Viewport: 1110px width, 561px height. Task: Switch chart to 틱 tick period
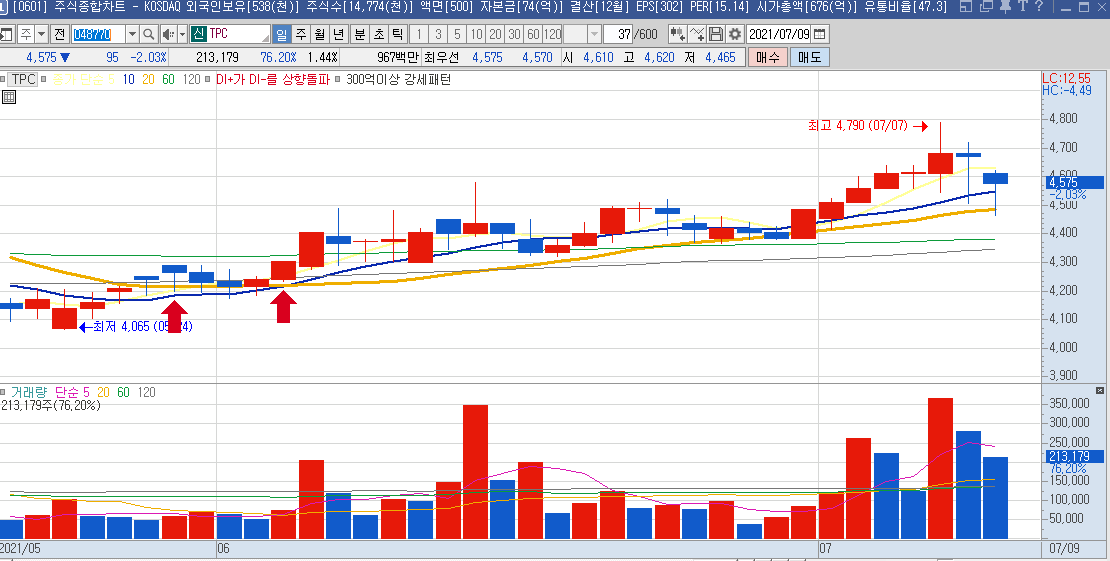398,34
